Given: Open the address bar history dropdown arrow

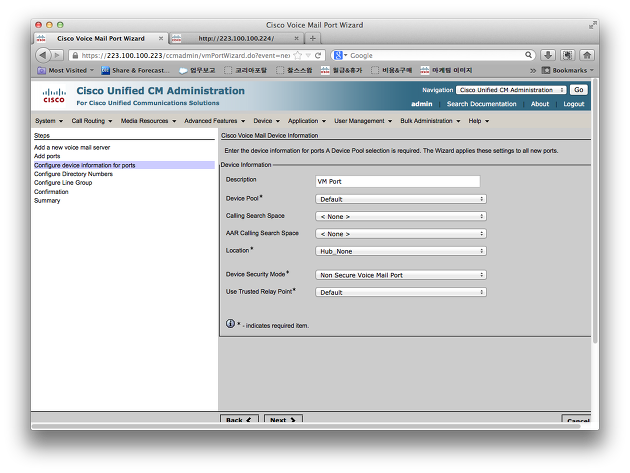Looking at the screenshot, I should pyautogui.click(x=308, y=55).
